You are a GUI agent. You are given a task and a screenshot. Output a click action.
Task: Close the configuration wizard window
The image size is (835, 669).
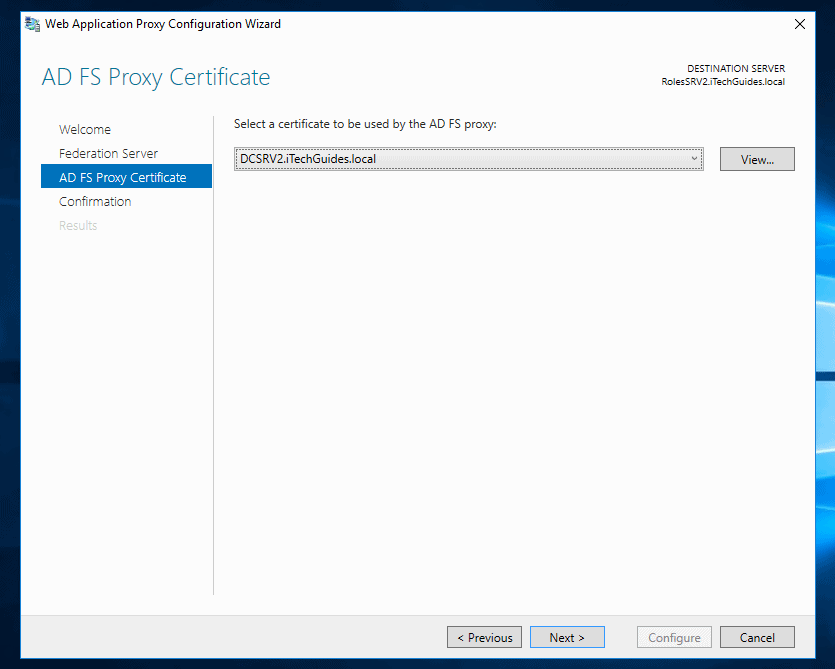(799, 23)
